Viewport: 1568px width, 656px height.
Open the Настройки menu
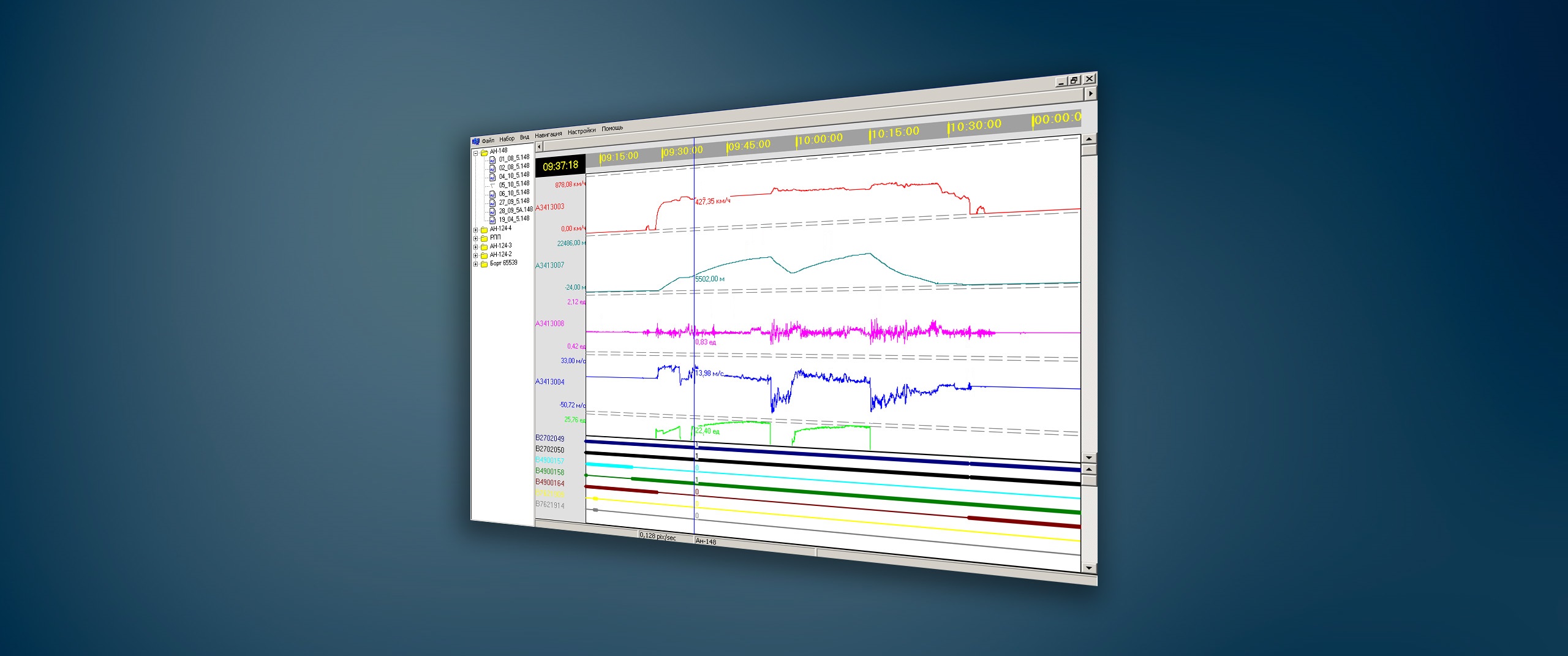(x=581, y=131)
